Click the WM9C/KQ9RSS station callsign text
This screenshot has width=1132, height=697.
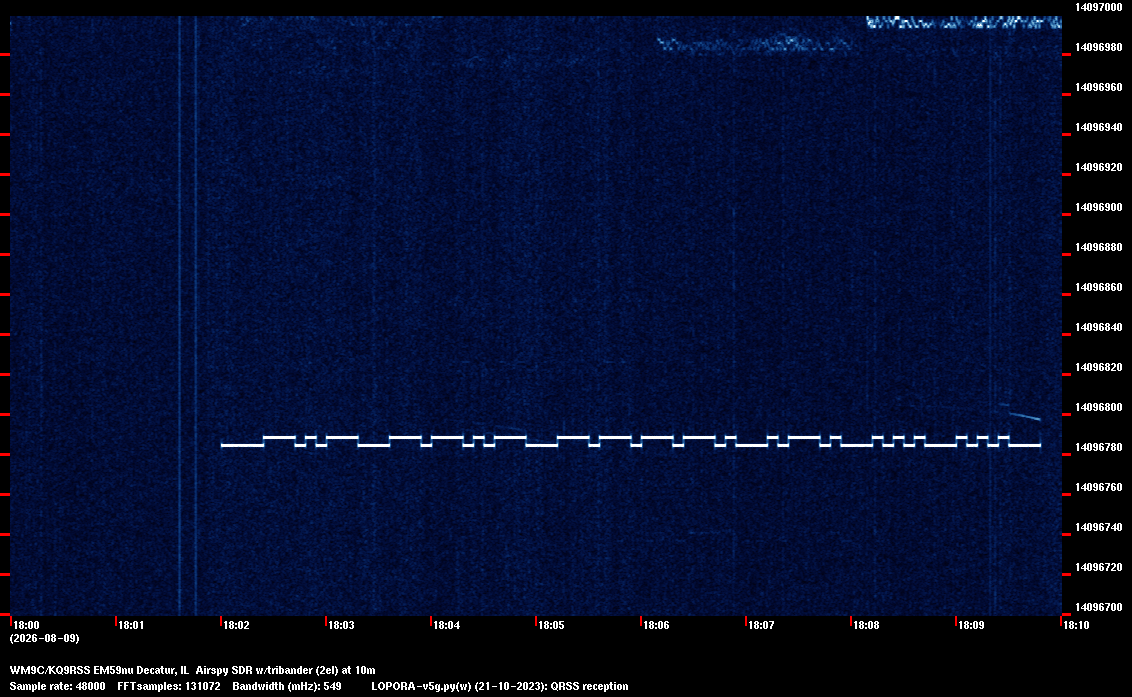click(50, 670)
